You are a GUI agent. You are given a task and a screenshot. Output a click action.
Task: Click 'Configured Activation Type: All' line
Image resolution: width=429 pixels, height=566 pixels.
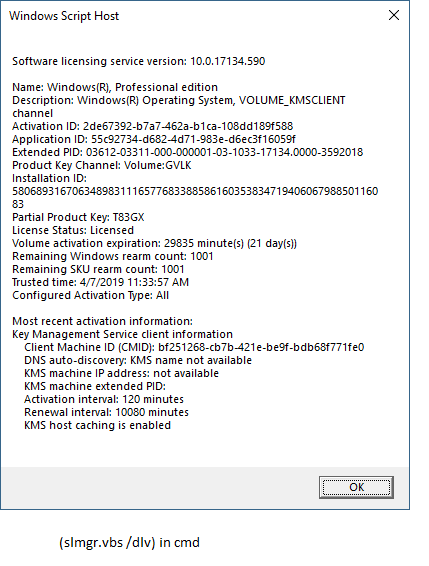coord(90,295)
